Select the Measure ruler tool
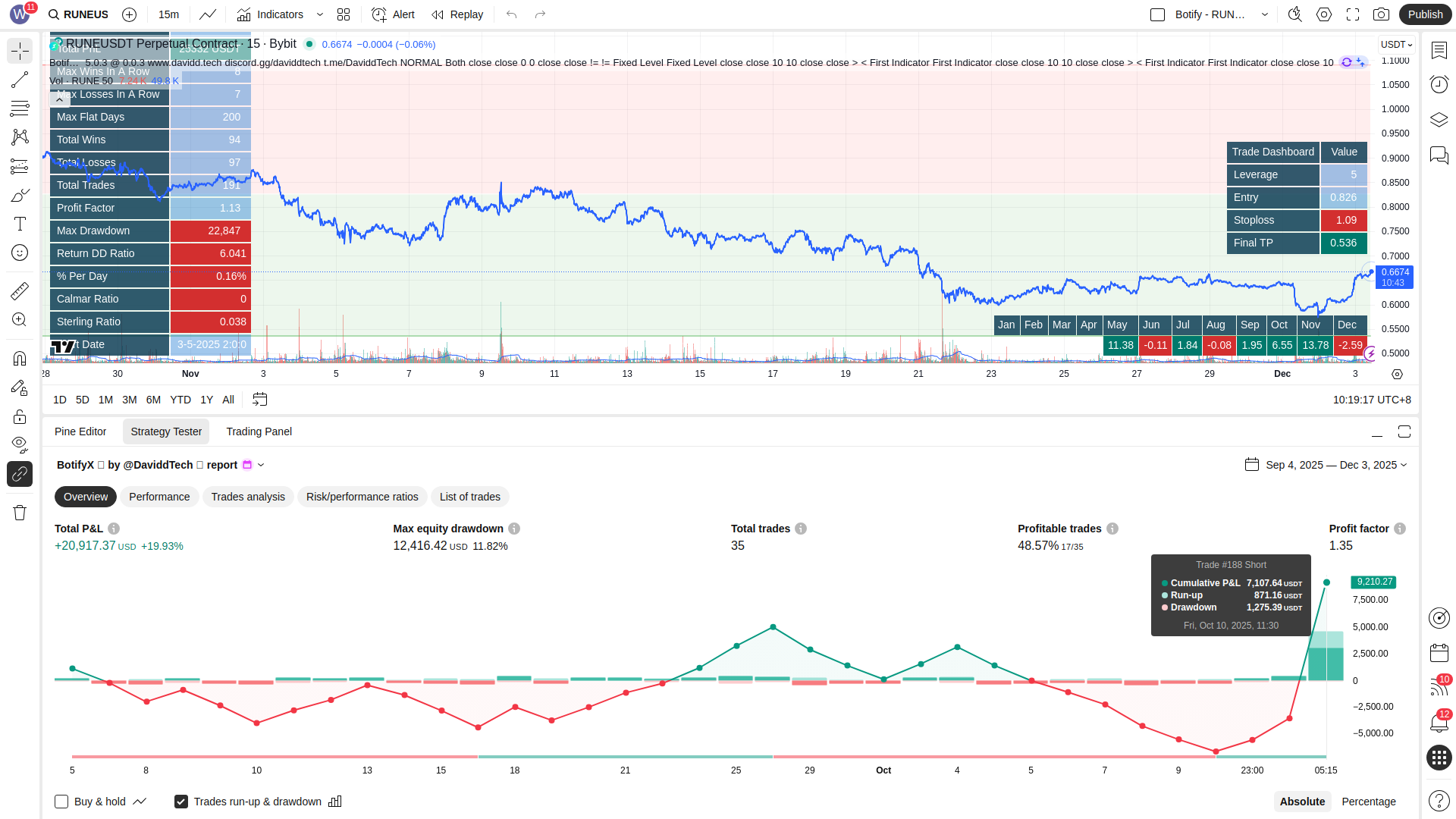Image resolution: width=1456 pixels, height=819 pixels. (20, 290)
